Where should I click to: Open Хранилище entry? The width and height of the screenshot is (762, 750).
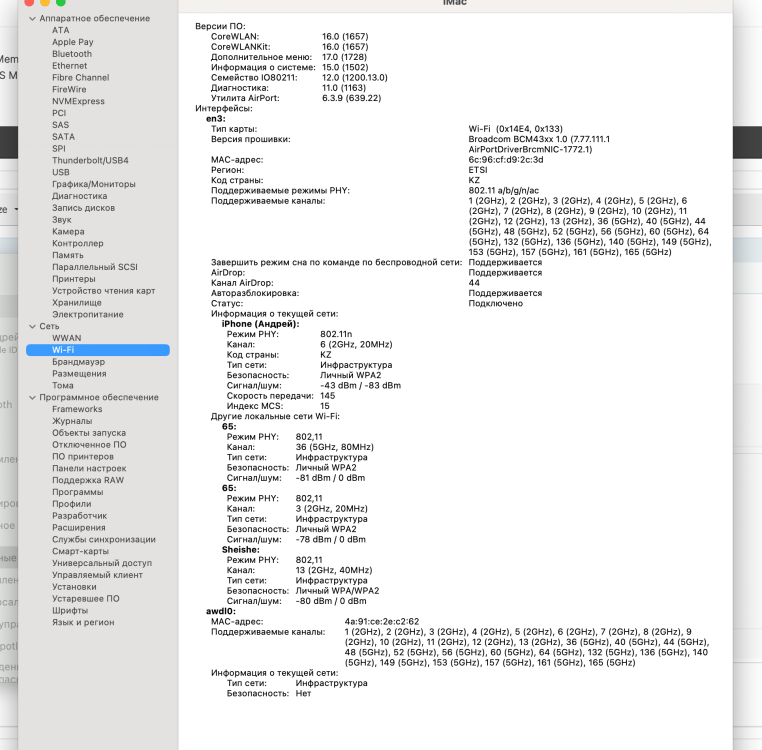point(77,302)
